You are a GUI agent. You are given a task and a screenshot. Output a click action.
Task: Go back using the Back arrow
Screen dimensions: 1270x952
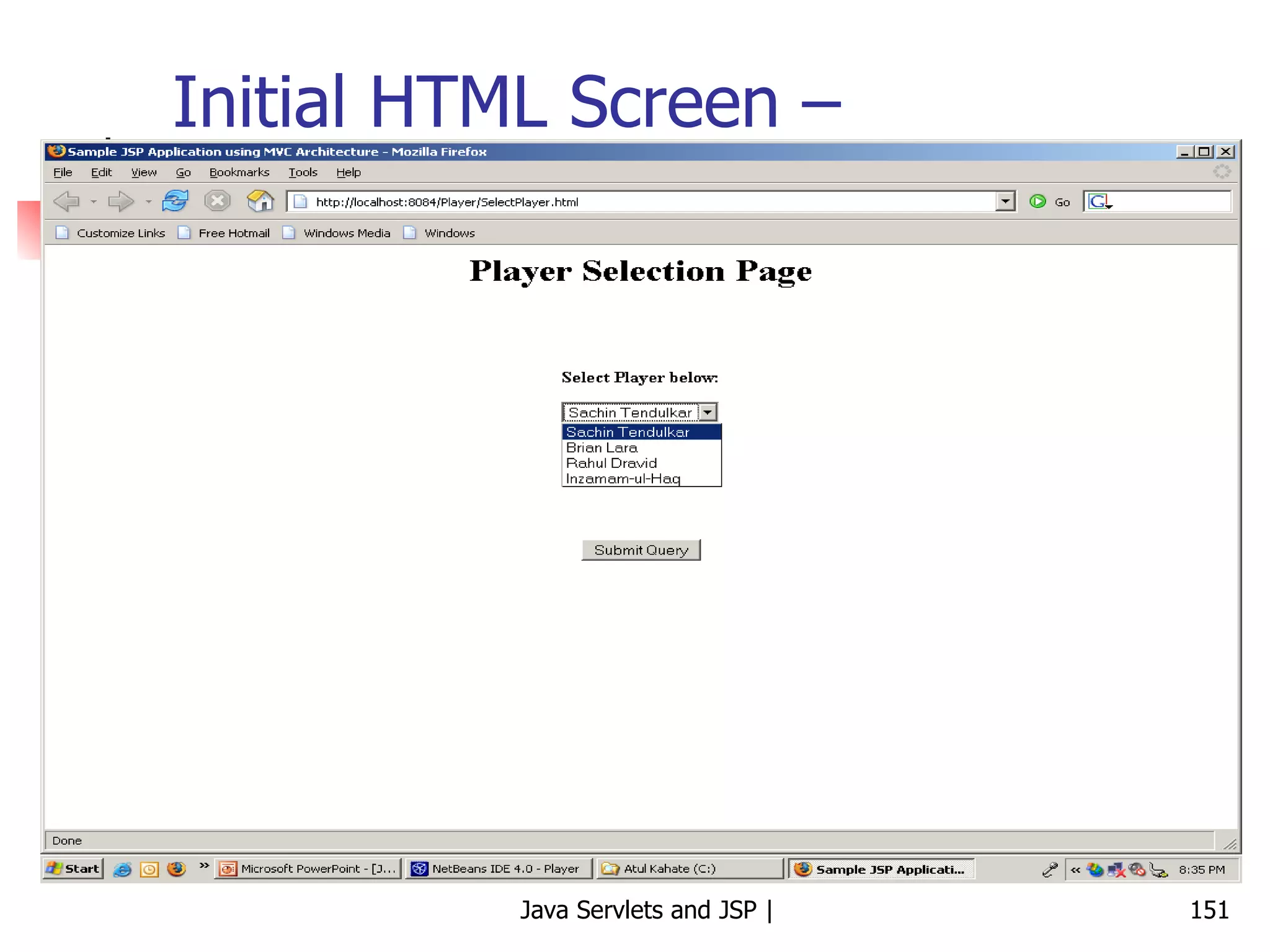(67, 201)
